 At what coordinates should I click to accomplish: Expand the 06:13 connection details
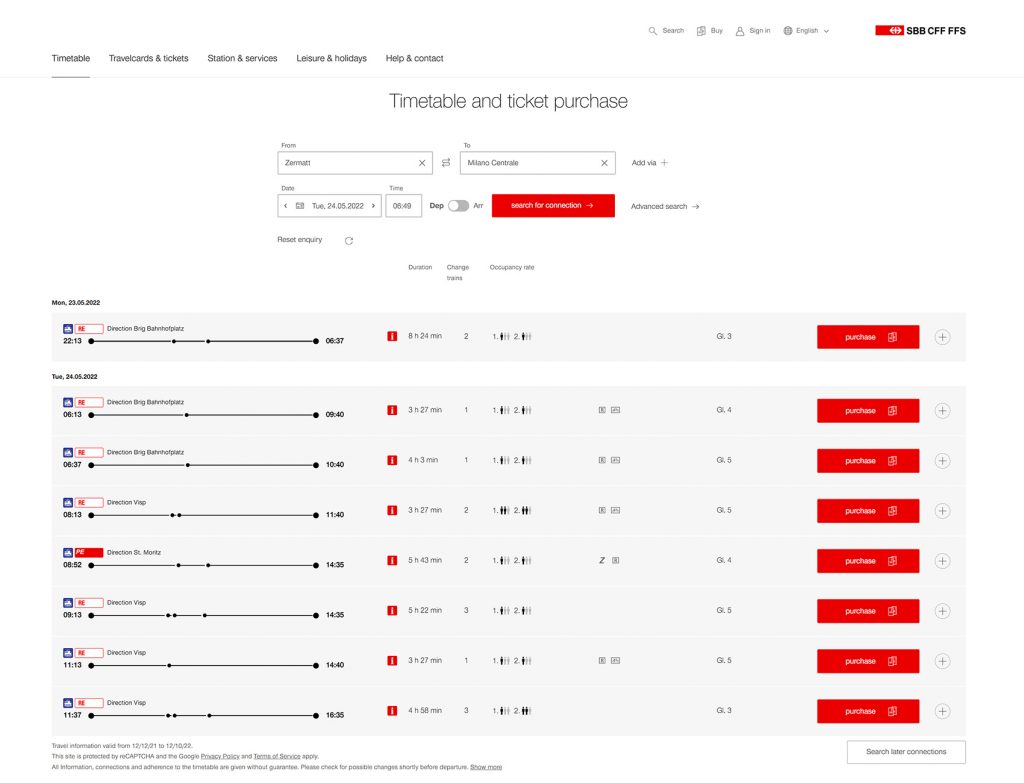[x=942, y=411]
